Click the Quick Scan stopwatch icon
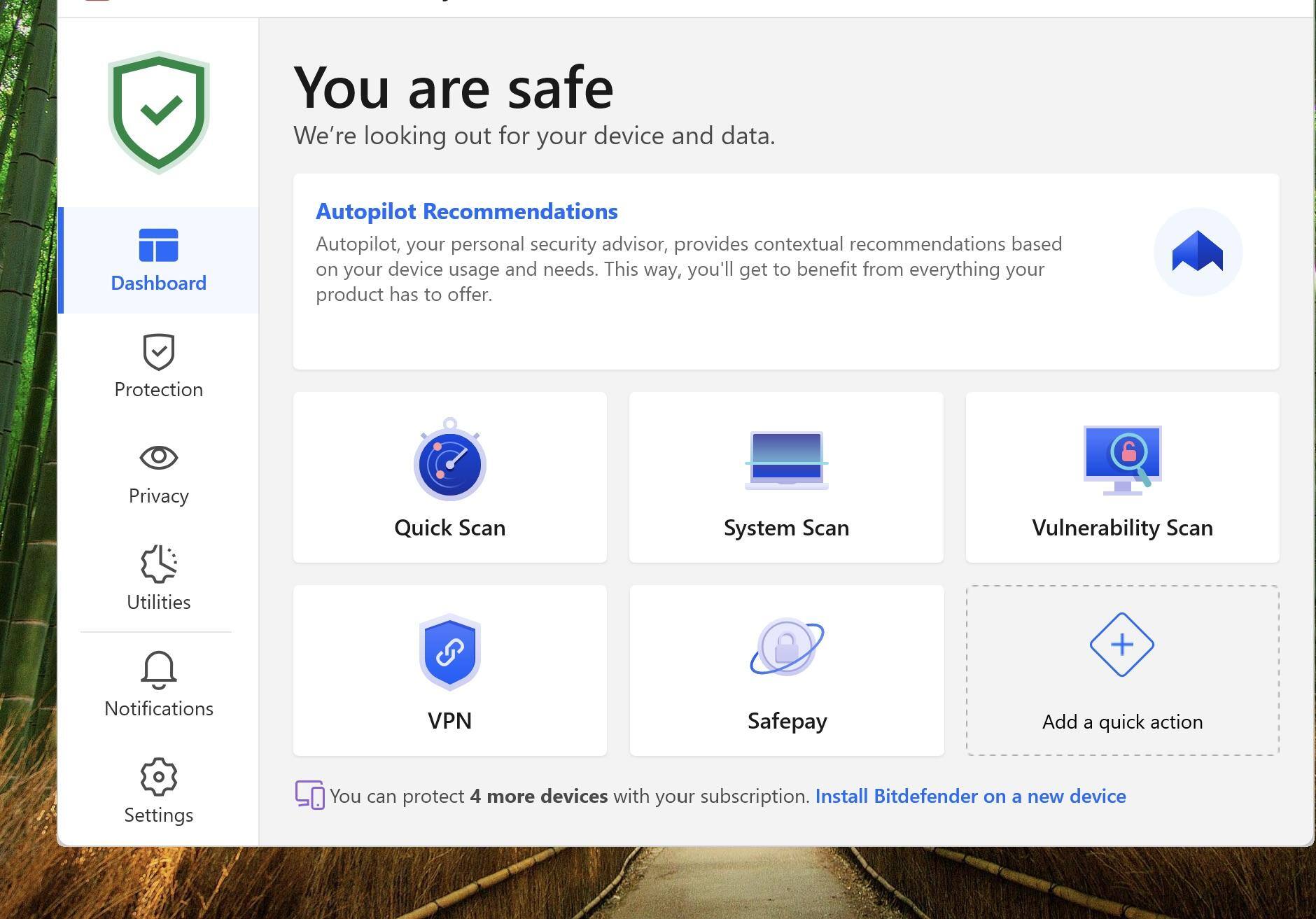This screenshot has height=919, width=1316. click(449, 461)
